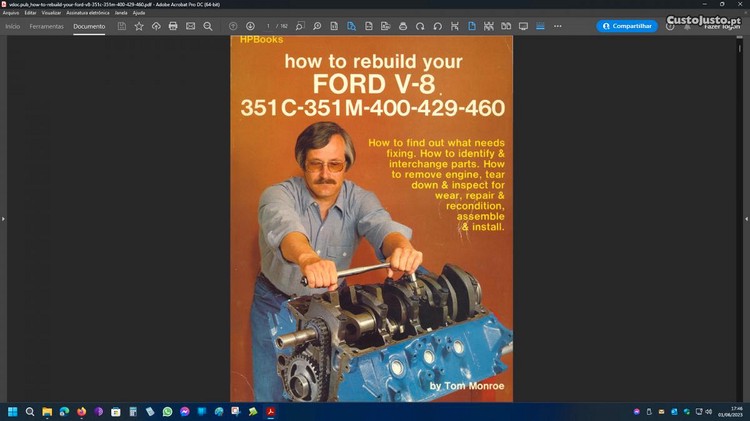750x421 pixels.
Task: Click the Compartilhar button
Action: pos(627,26)
